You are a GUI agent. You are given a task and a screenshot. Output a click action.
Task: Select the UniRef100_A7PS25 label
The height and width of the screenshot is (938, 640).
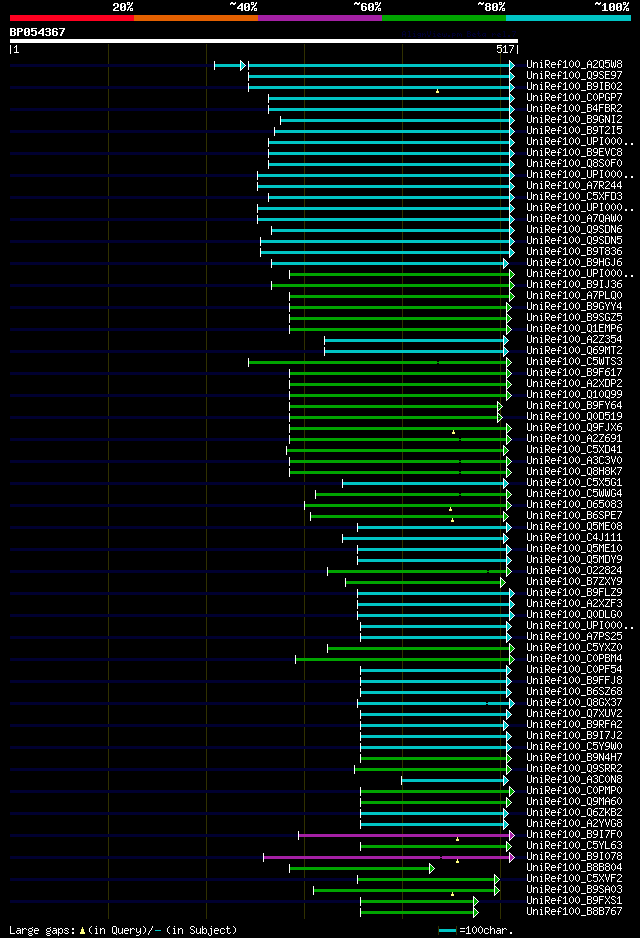574,636
